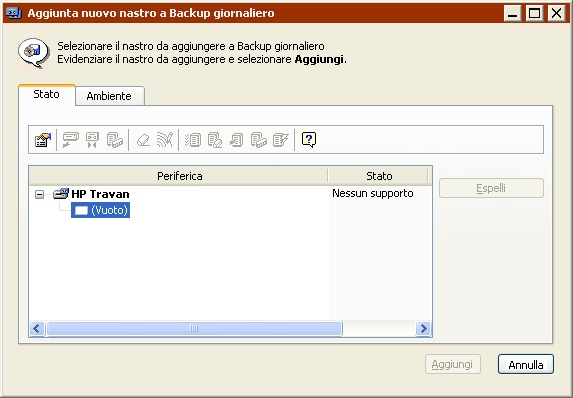The width and height of the screenshot is (573, 398).
Task: Switch to the Ambiente tab
Action: click(109, 96)
